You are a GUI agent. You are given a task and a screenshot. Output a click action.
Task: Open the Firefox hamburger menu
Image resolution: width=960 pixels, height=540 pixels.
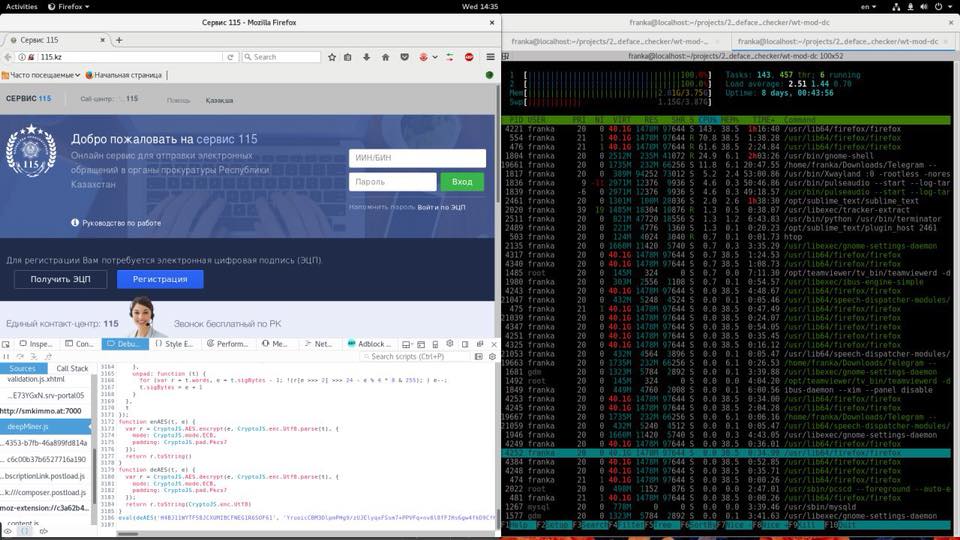click(x=490, y=57)
